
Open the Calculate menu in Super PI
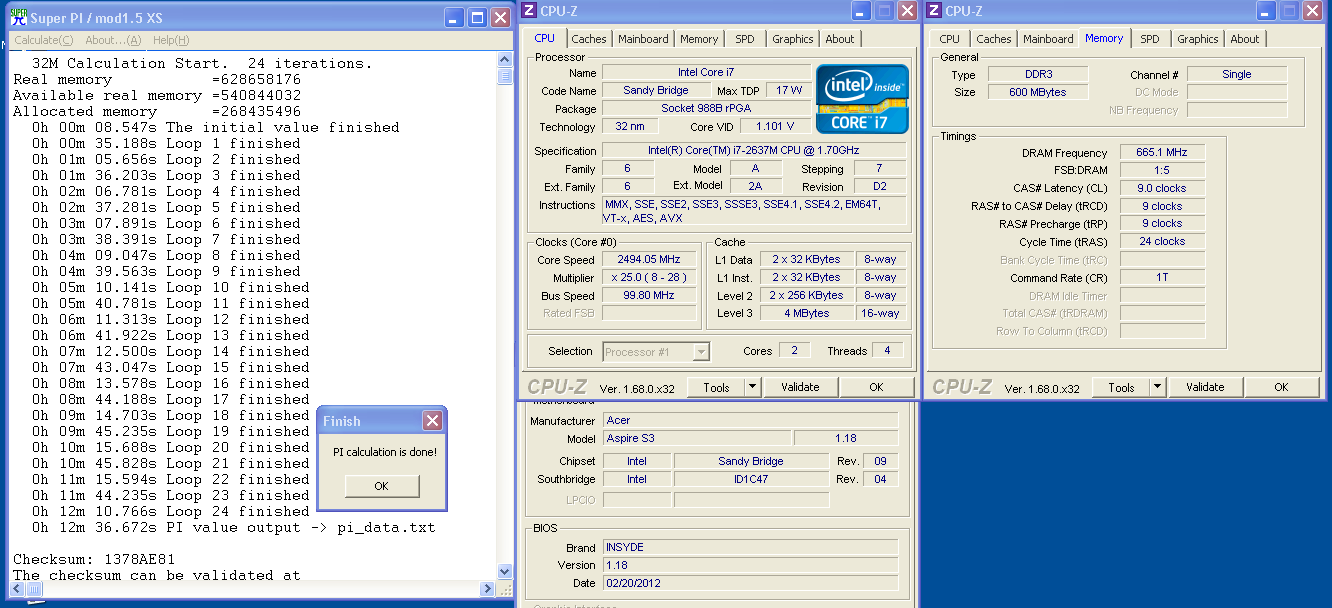point(43,40)
